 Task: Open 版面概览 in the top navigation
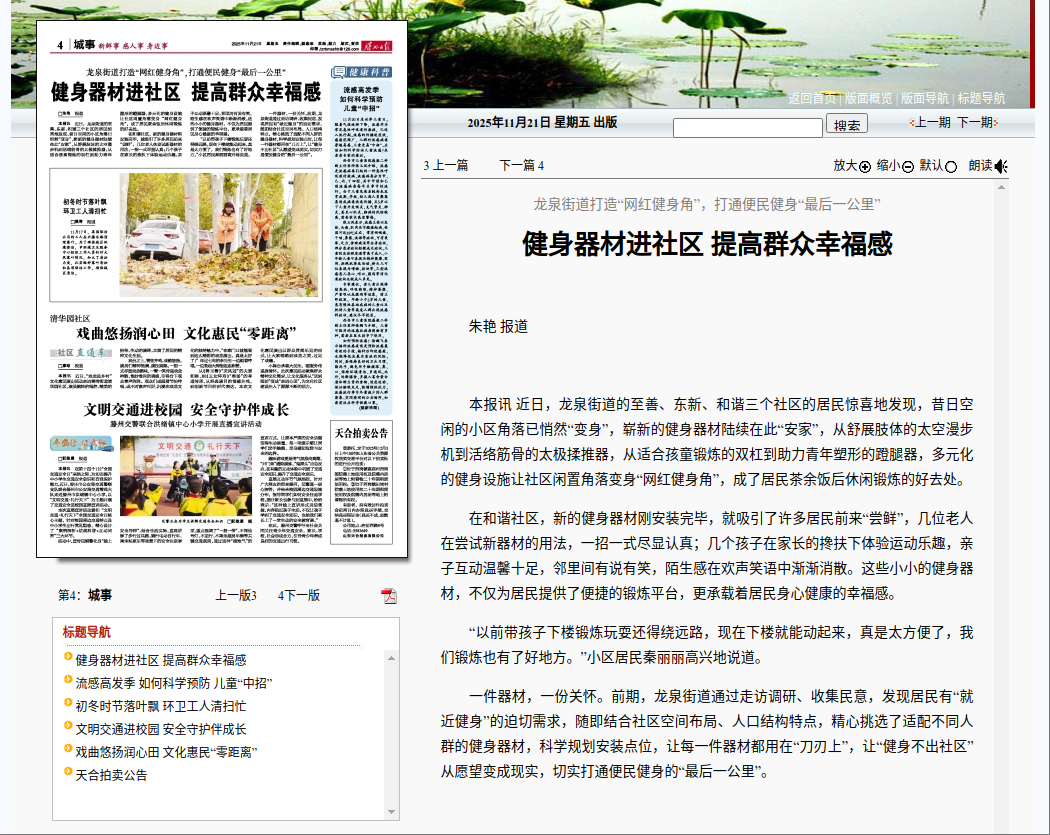point(868,98)
